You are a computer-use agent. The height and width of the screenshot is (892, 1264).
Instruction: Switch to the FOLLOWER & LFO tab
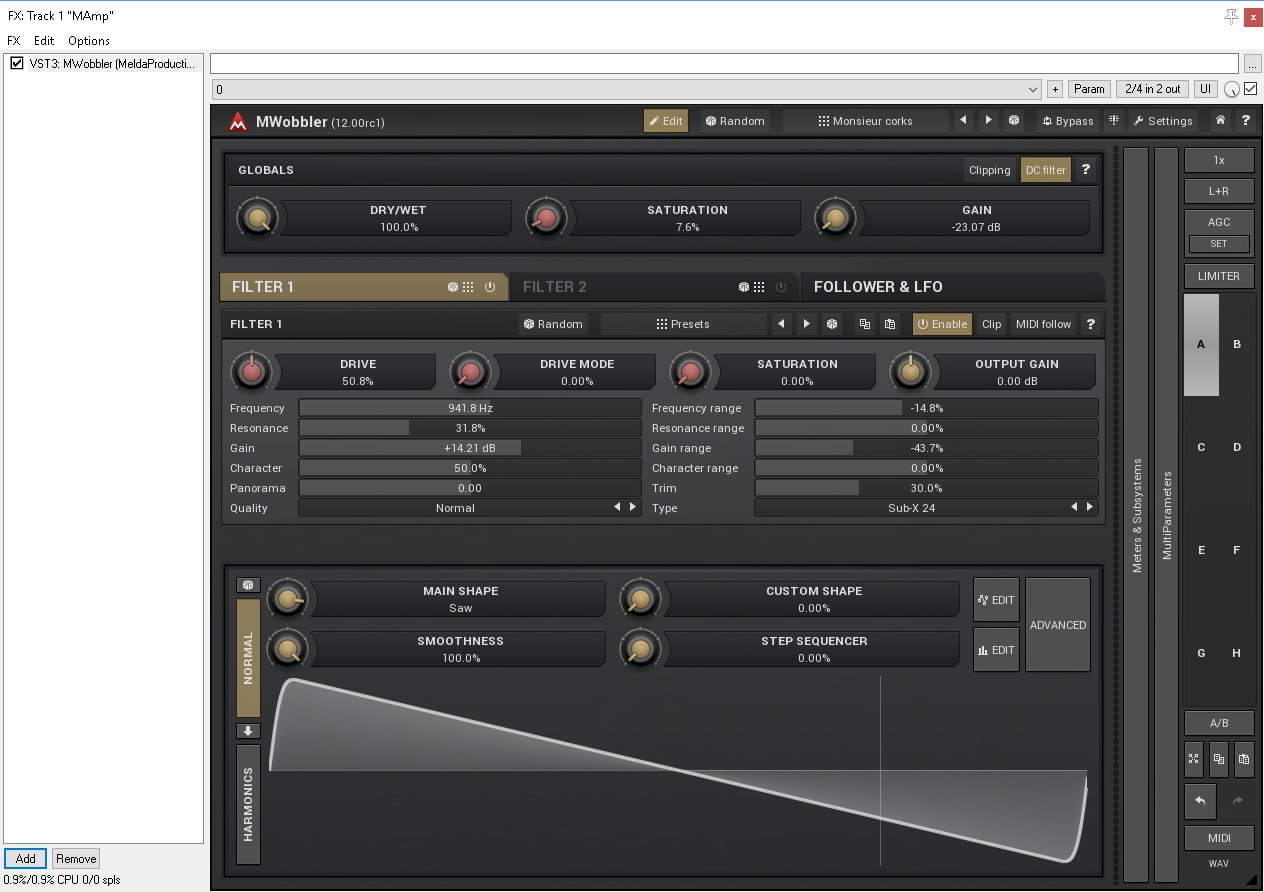pos(953,287)
